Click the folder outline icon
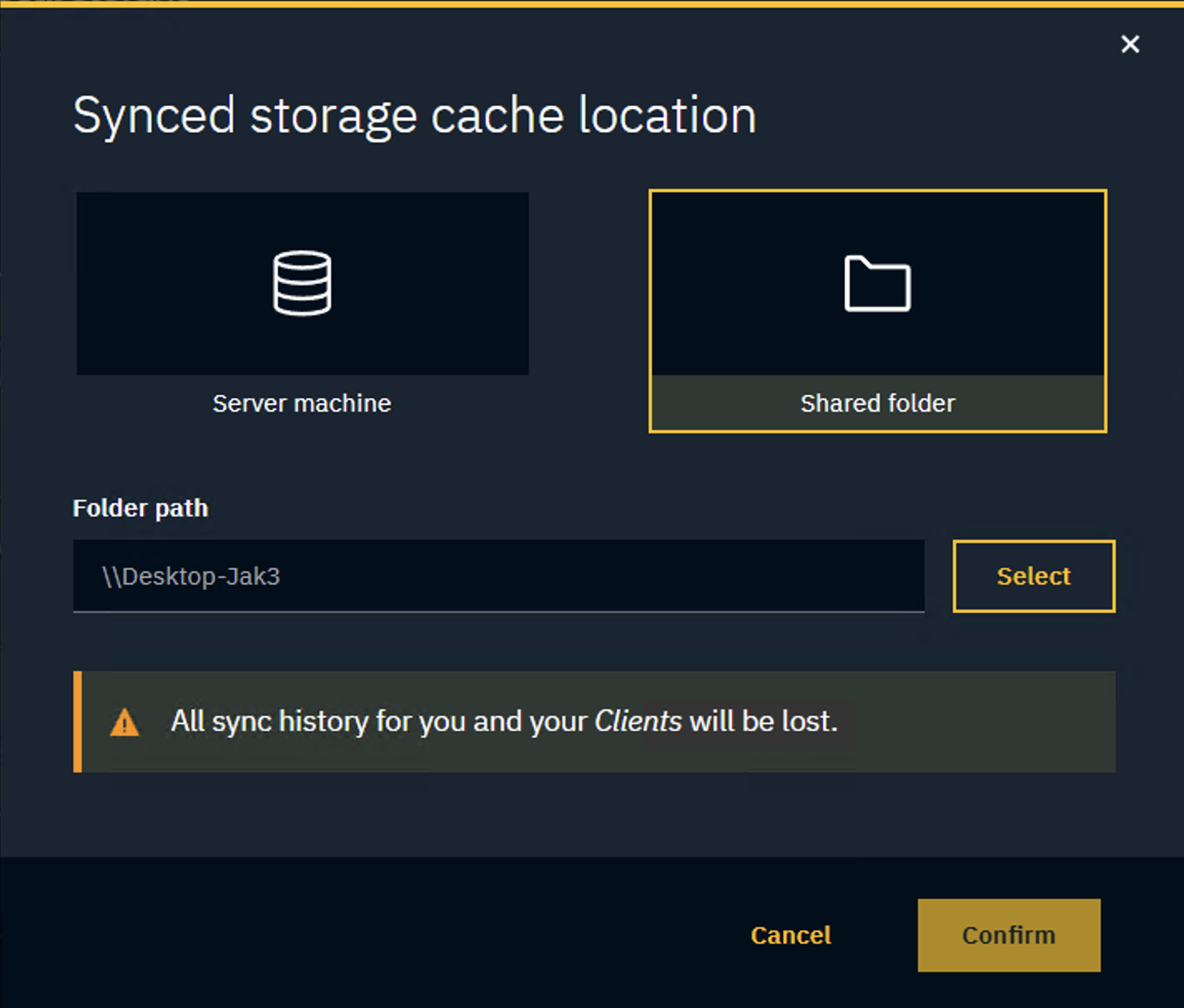Image resolution: width=1184 pixels, height=1008 pixels. pyautogui.click(x=877, y=284)
